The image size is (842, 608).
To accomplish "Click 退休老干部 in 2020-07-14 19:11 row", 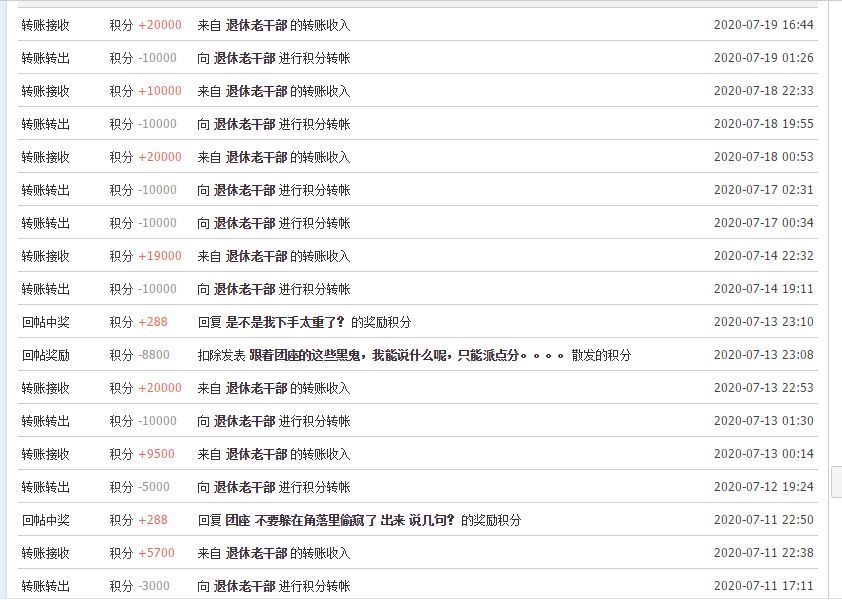I will tap(244, 289).
